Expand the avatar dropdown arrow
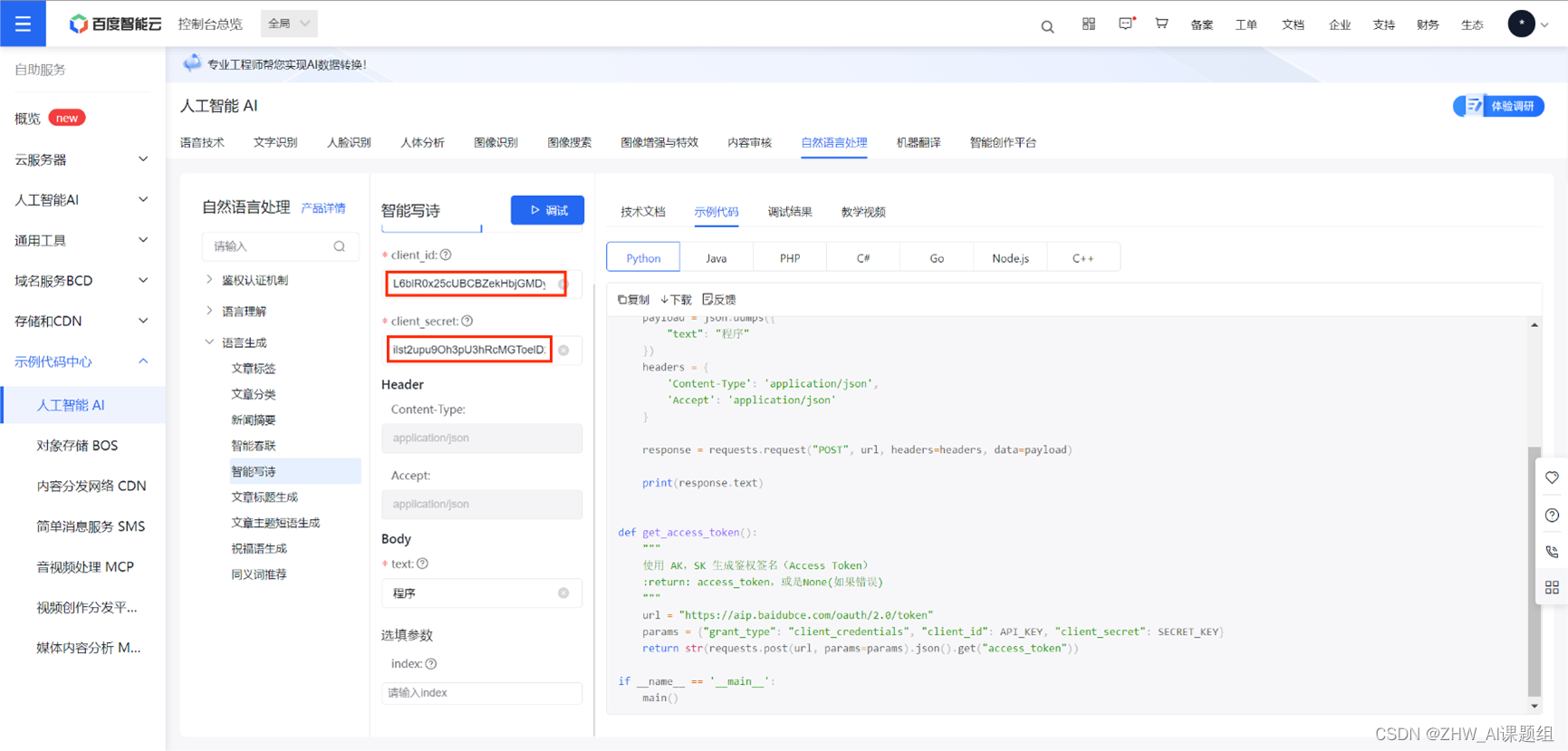Image resolution: width=1568 pixels, height=751 pixels. (x=1545, y=25)
